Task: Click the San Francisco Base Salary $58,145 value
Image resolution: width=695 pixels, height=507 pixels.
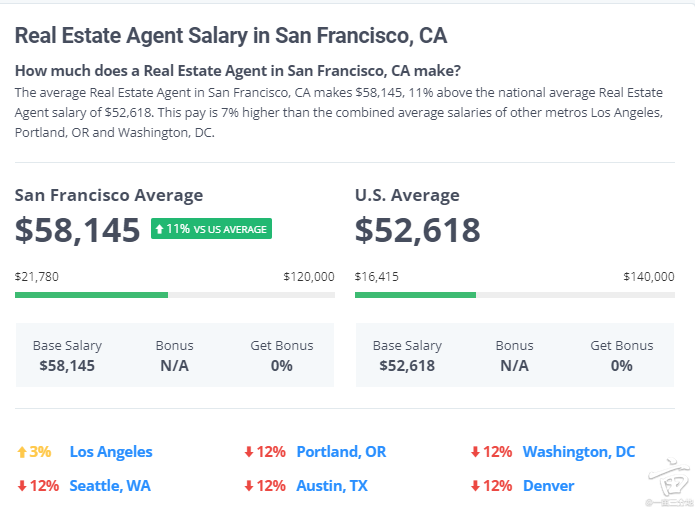Action: 67,366
